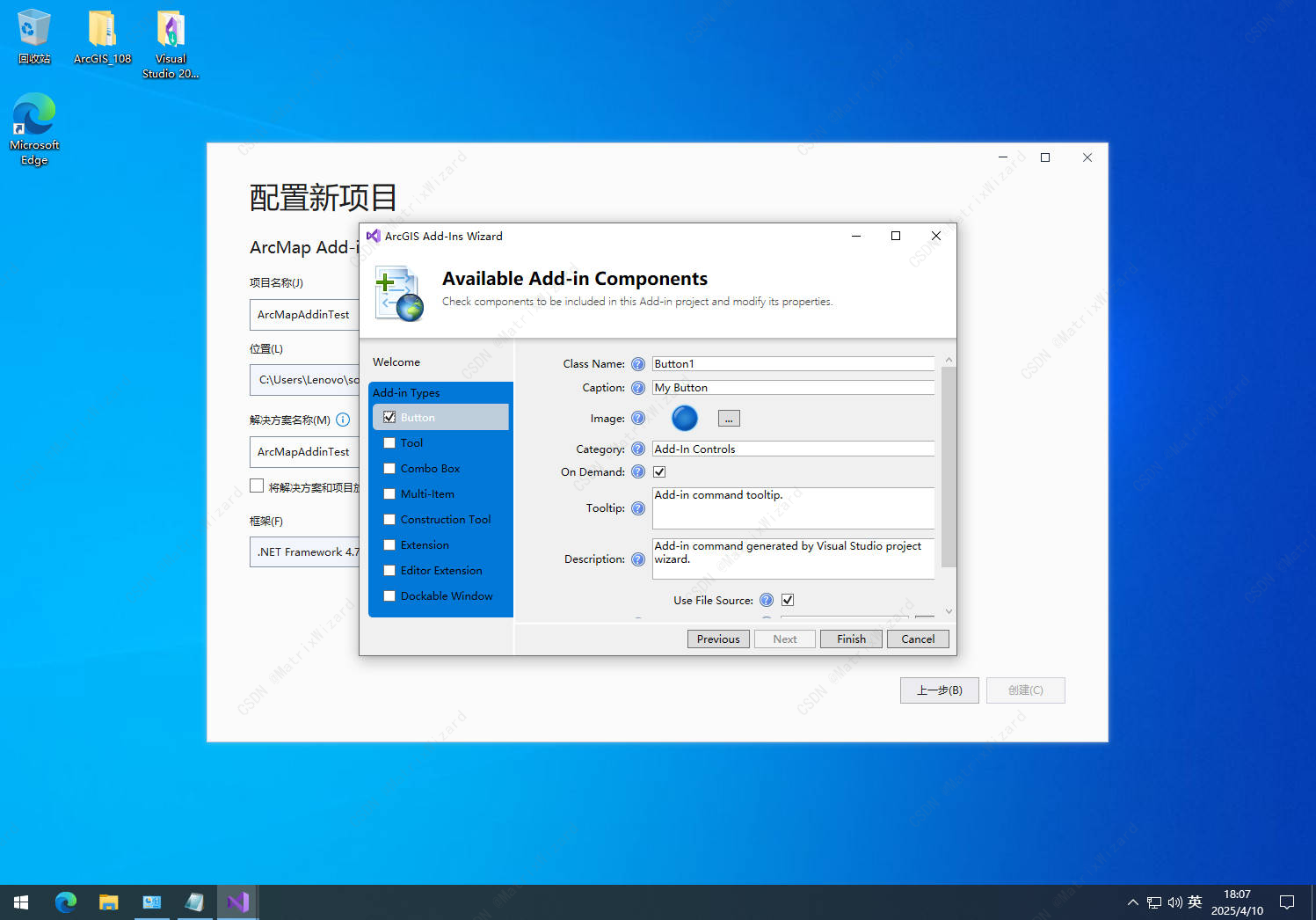Click 上一步(B) button in background window

click(940, 690)
